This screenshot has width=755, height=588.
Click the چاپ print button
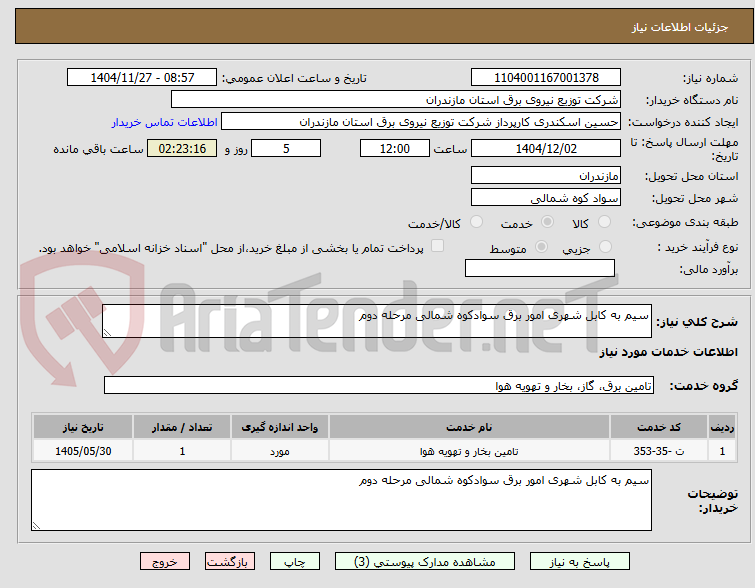pyautogui.click(x=295, y=562)
